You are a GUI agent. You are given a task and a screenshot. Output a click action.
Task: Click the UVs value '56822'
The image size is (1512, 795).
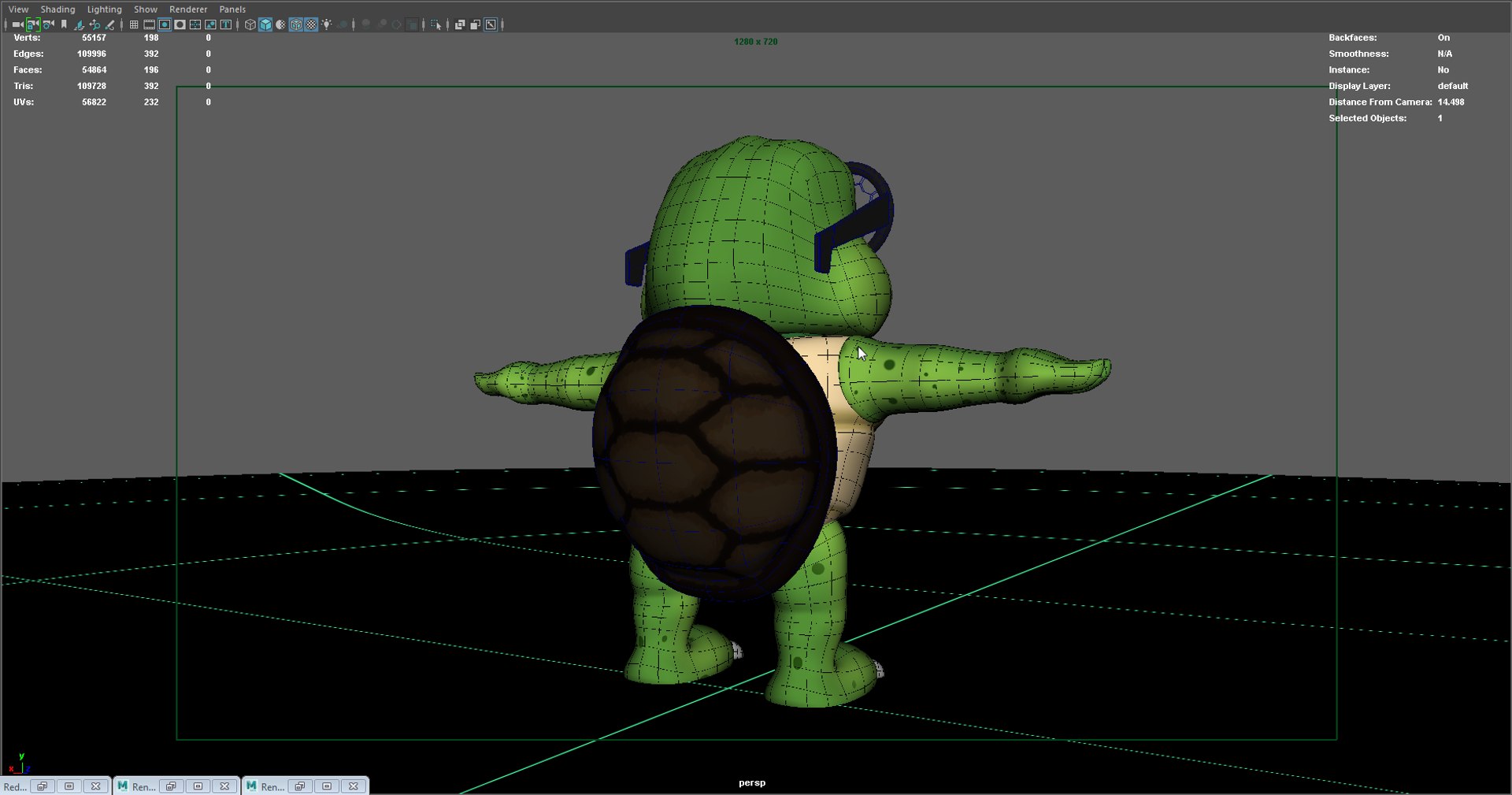click(94, 102)
